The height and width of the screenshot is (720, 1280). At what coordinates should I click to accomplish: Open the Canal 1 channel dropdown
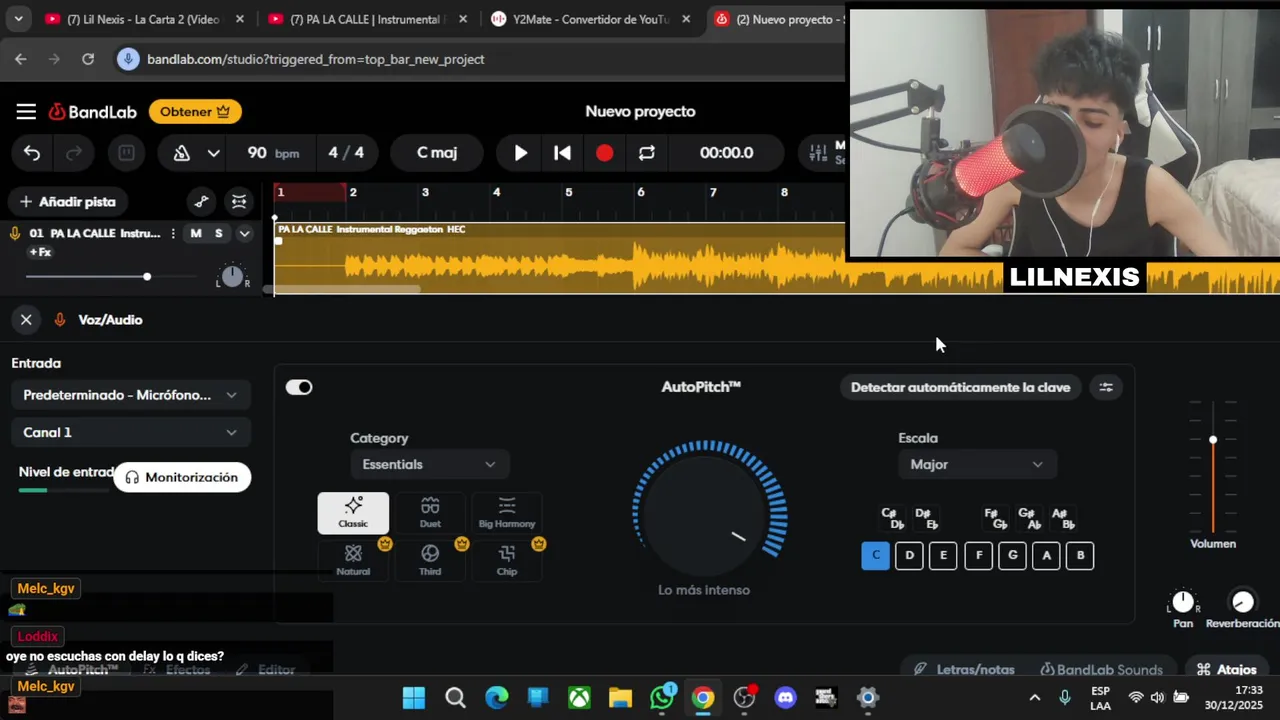click(x=130, y=432)
